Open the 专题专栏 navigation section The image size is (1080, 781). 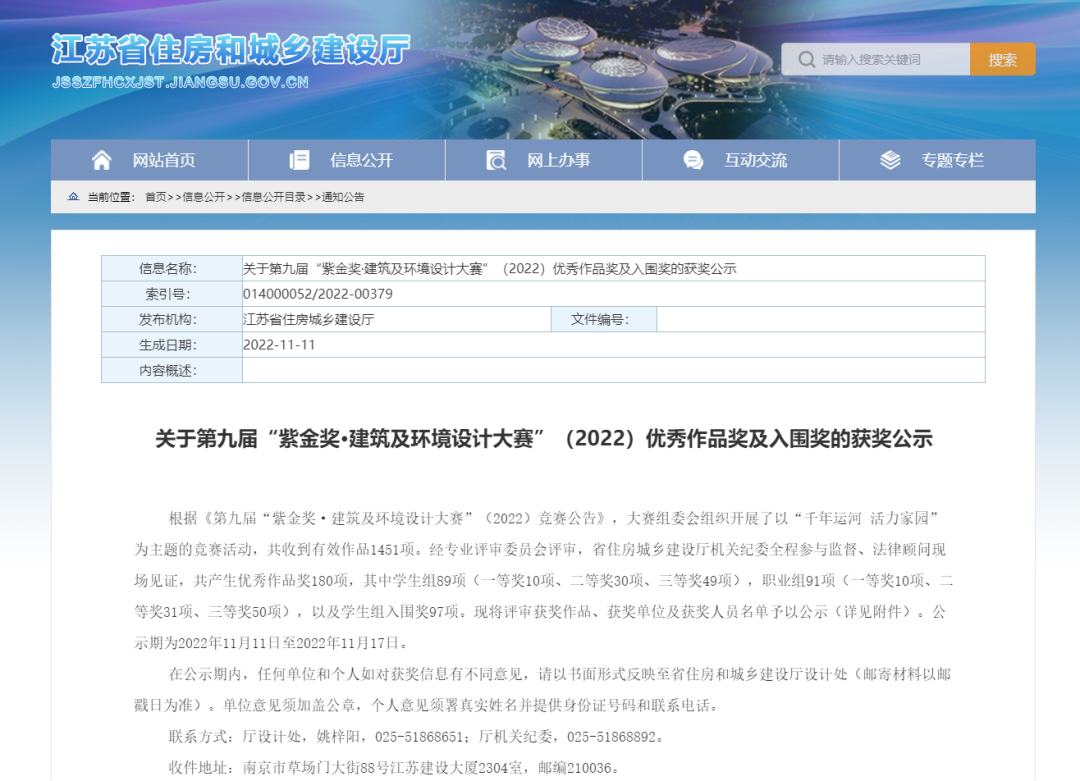952,160
